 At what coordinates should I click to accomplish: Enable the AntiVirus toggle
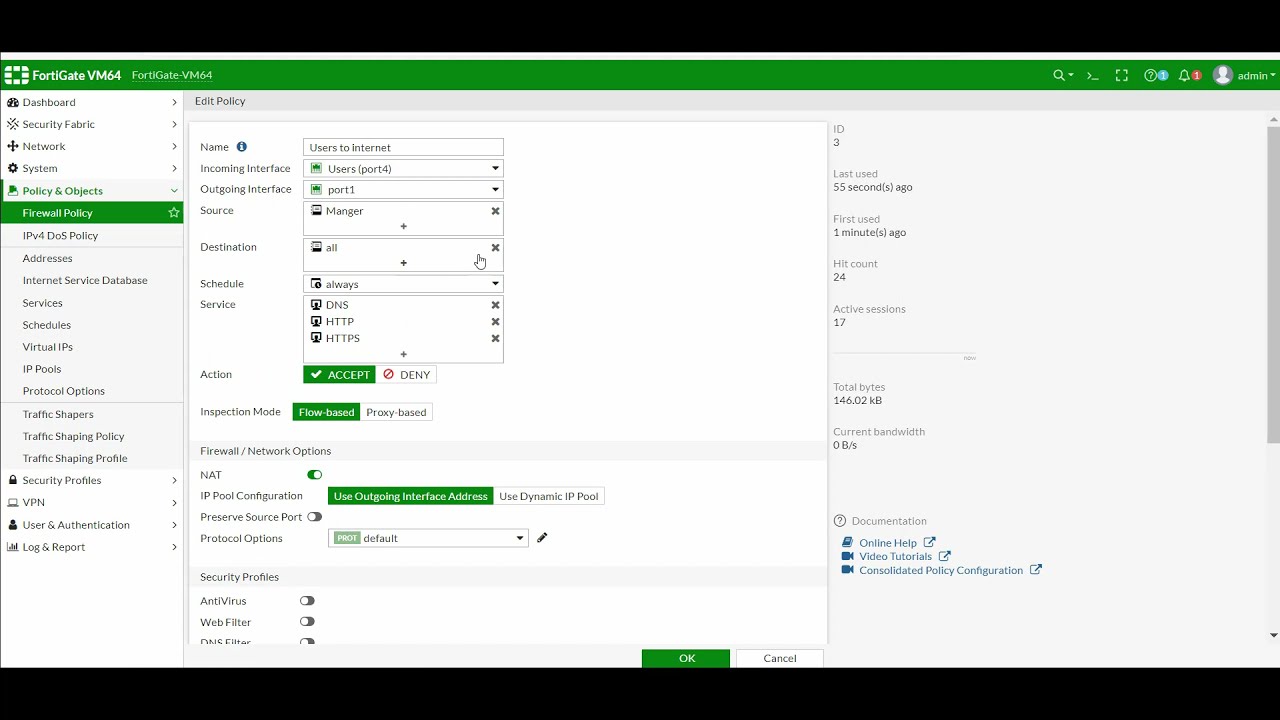(x=307, y=601)
